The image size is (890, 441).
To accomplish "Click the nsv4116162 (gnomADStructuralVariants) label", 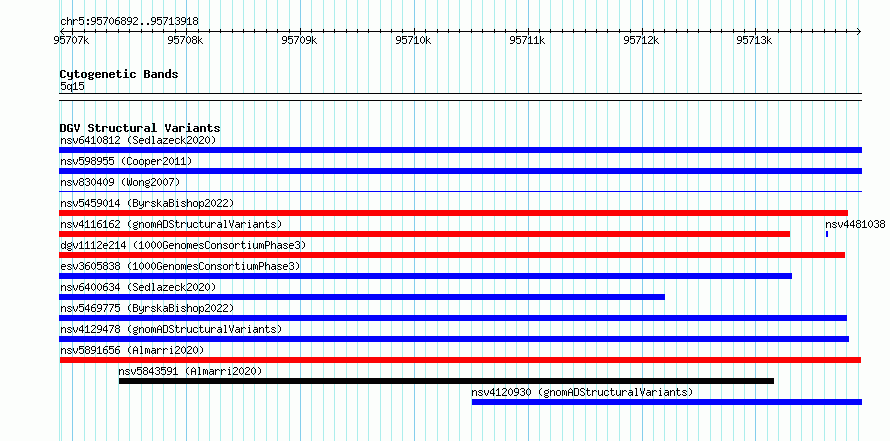I will (171, 224).
